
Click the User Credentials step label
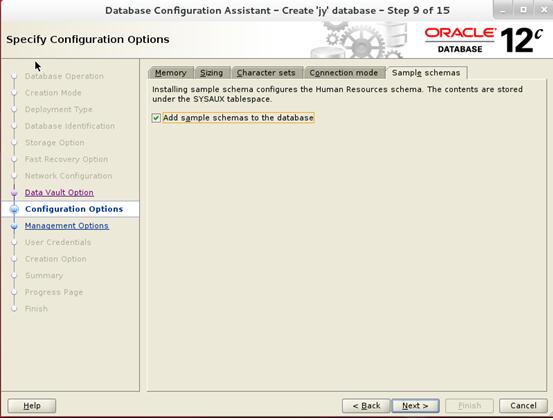(58, 242)
